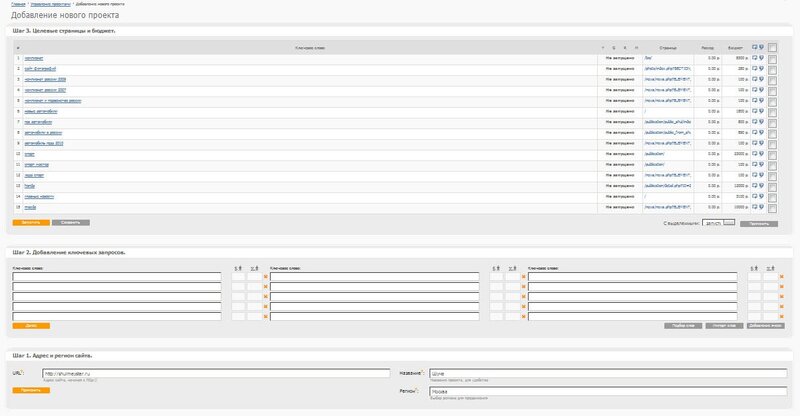Click orange launch button below keyword table
Image resolution: width=800 pixels, height=416 pixels.
[x=31, y=223]
